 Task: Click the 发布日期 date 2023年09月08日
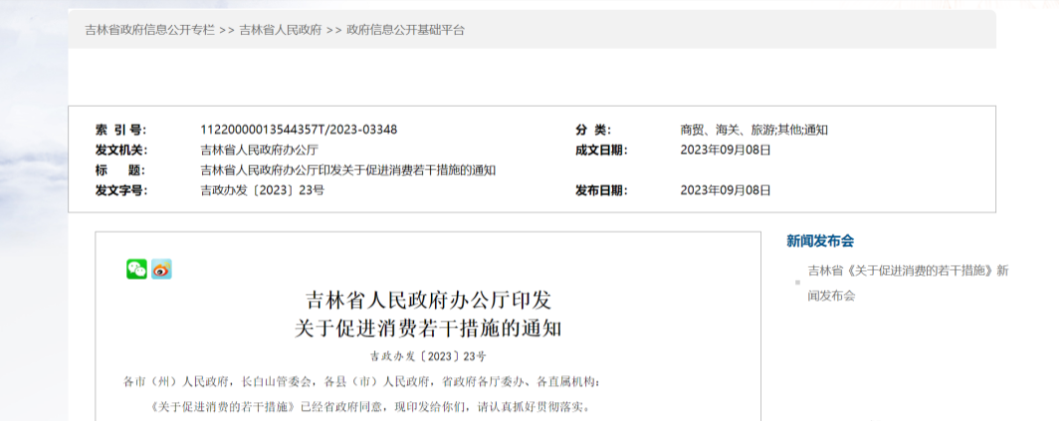[725, 190]
